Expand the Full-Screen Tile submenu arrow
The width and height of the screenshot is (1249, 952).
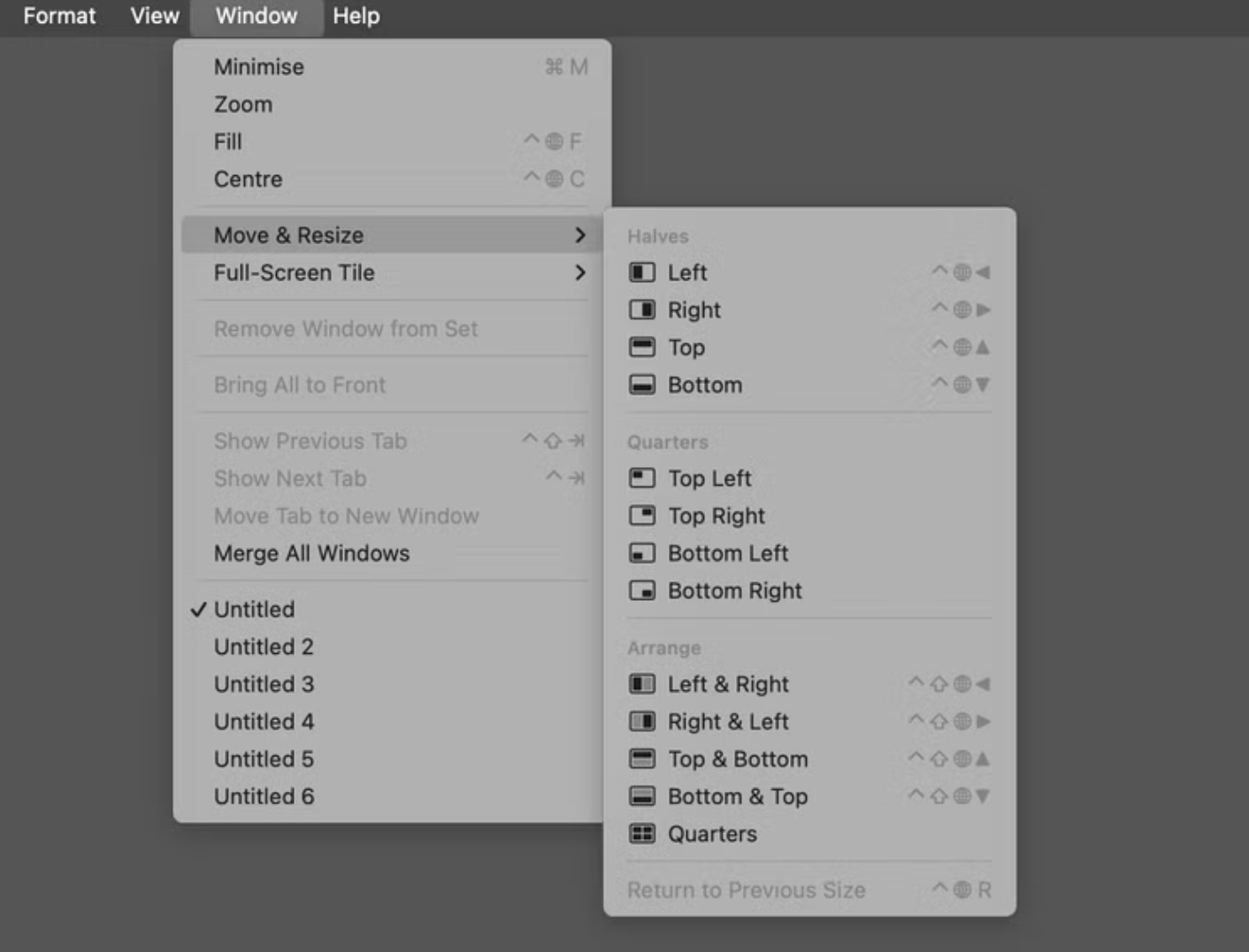[x=580, y=273]
